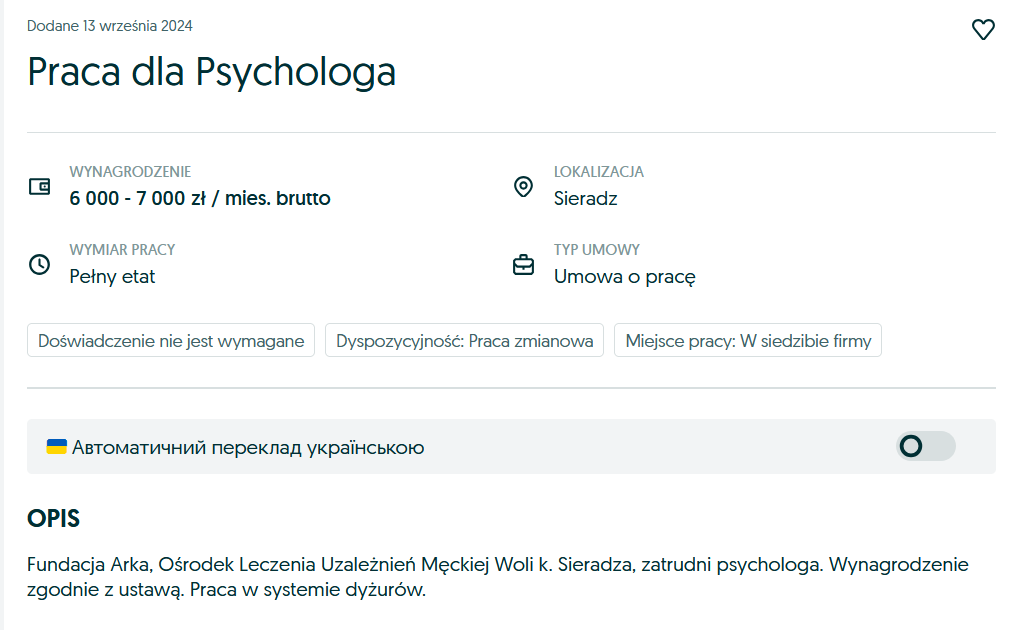Screen dimensions: 1009x630
Task: Click the 'Pełny etat' value
Action: pos(112,277)
